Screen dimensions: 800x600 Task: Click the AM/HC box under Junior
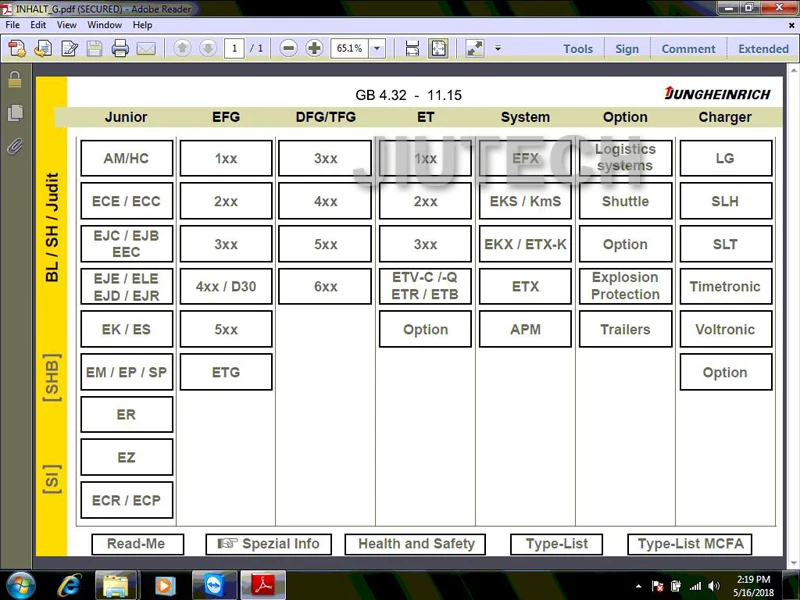tap(127, 158)
